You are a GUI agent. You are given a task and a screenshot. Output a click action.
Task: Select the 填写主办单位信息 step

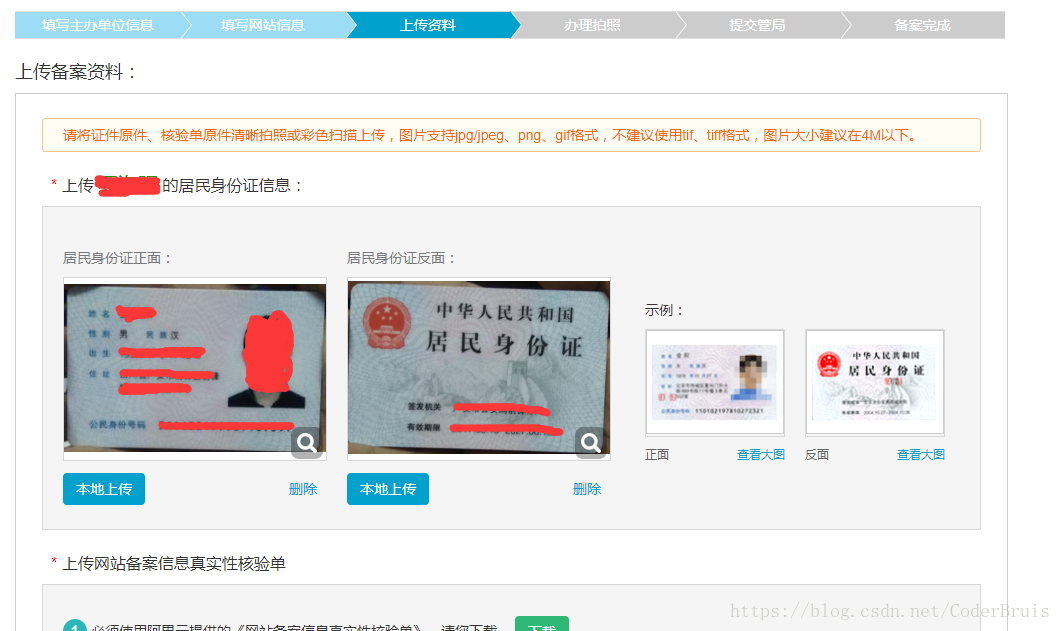97,25
